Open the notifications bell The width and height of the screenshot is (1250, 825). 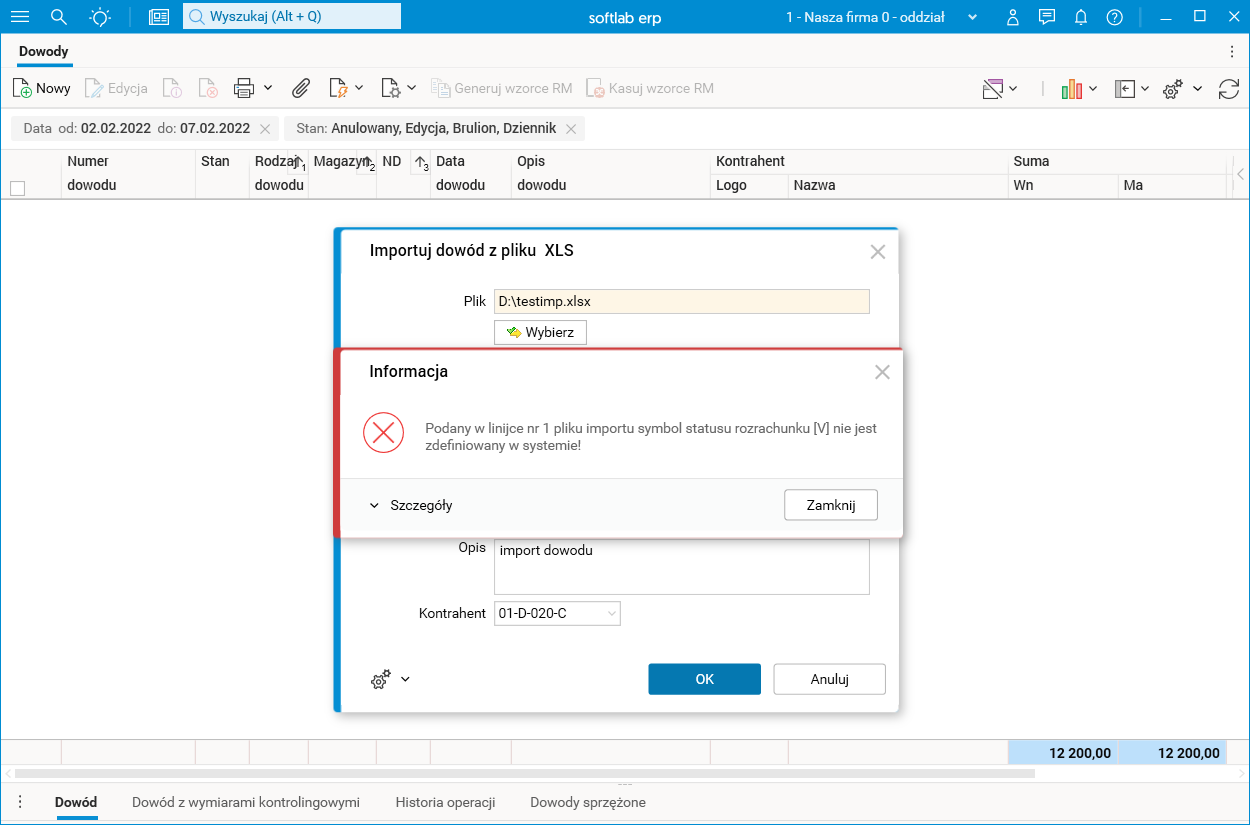tap(1081, 17)
